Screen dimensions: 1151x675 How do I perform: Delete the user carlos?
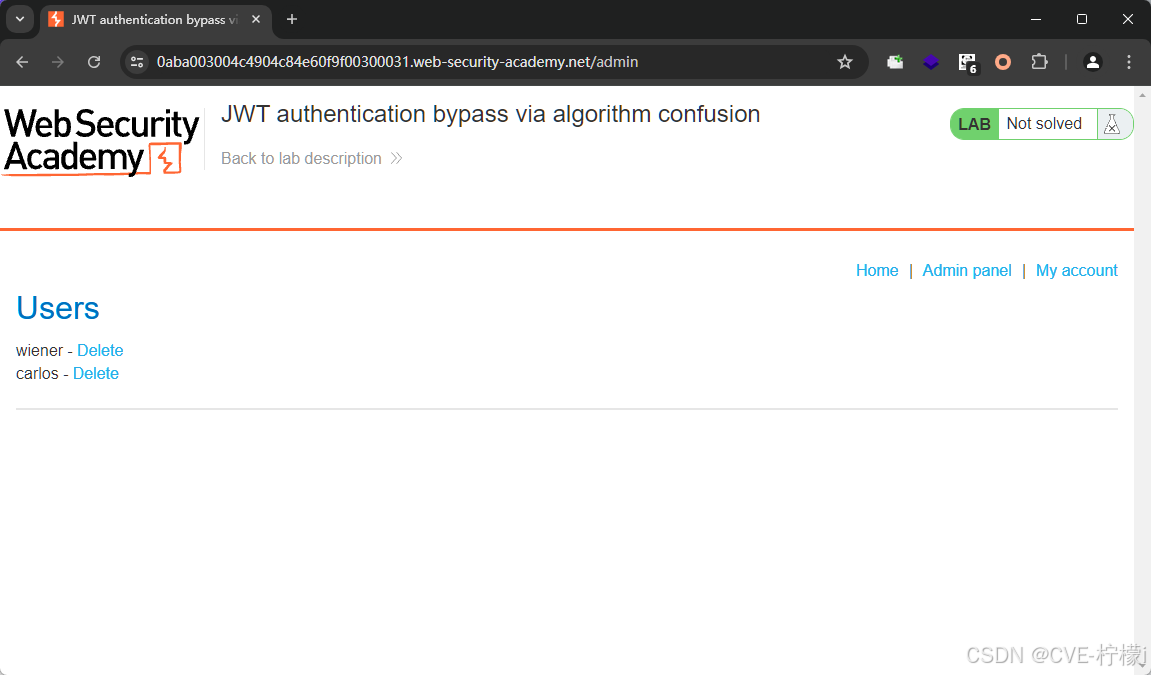coord(95,373)
